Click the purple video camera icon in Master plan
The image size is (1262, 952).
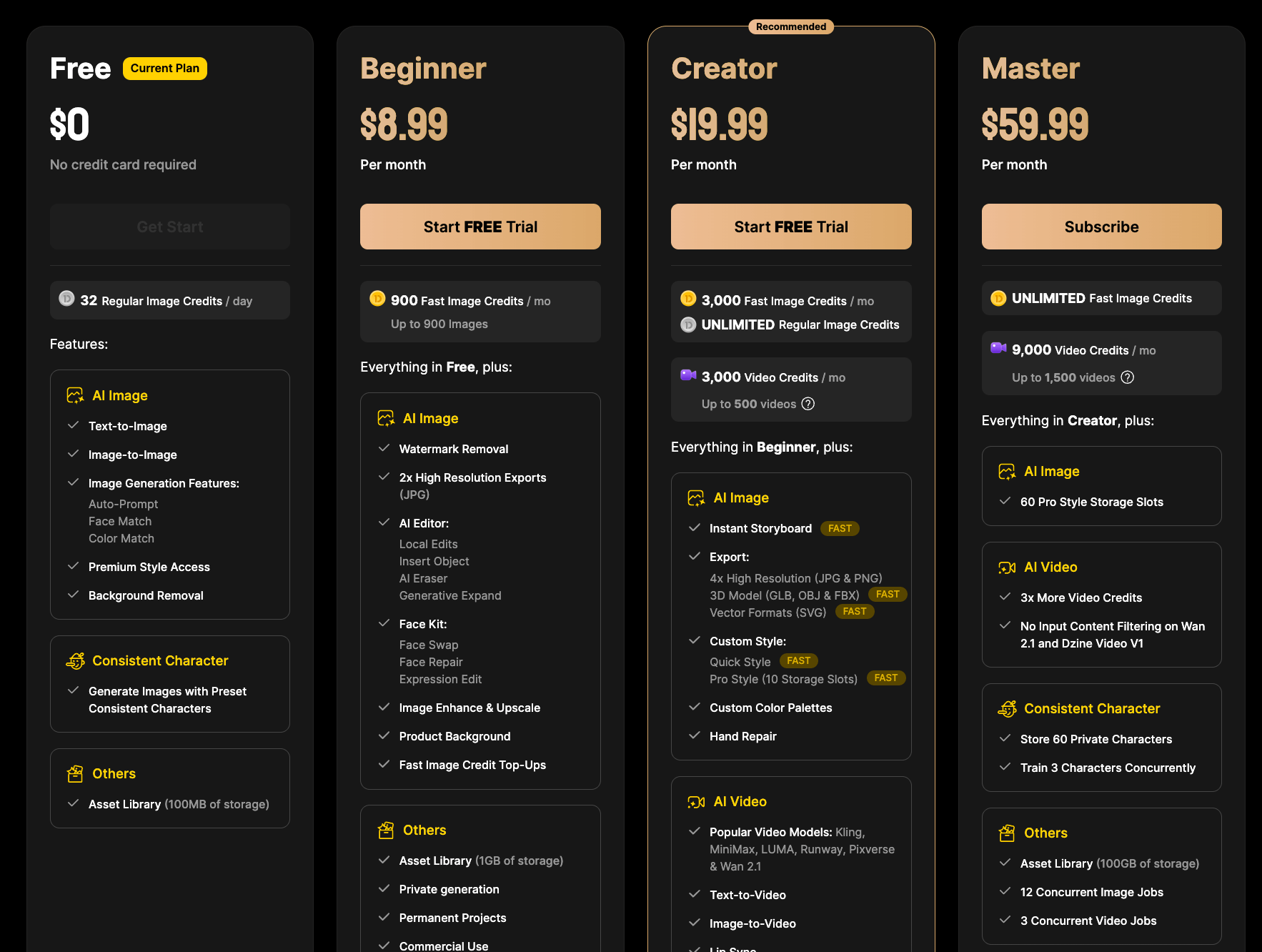coord(998,348)
